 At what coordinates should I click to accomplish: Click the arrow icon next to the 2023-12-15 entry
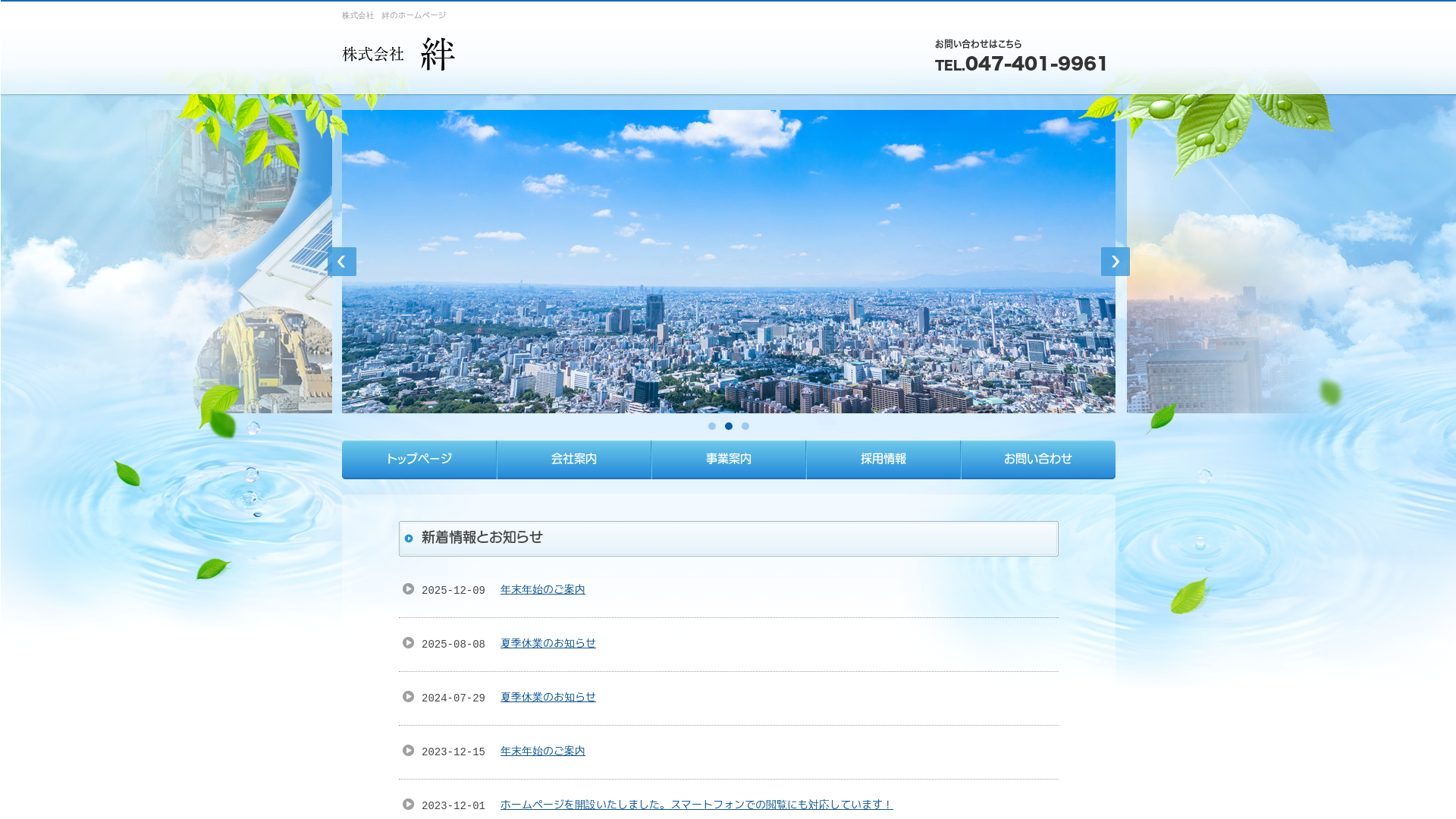coord(409,751)
